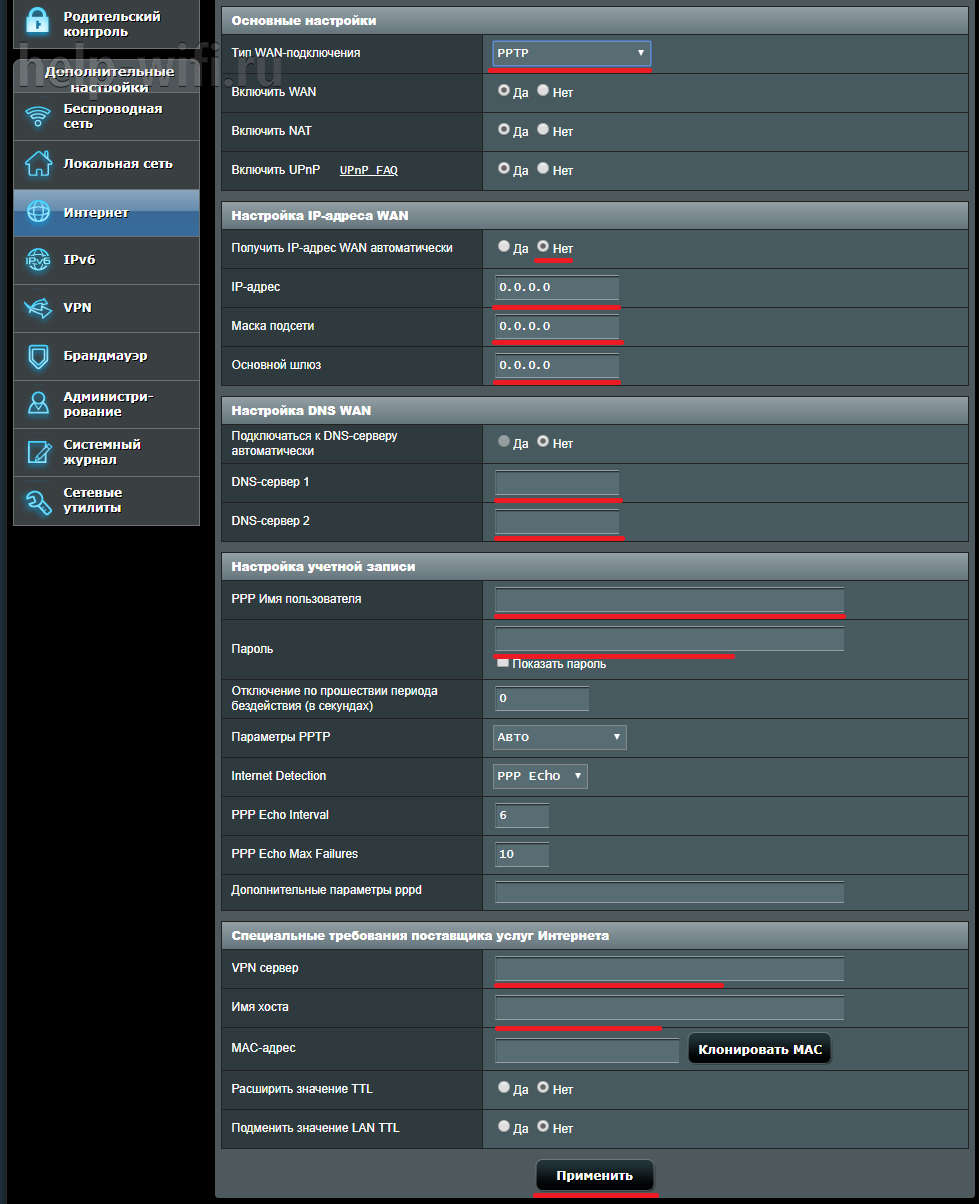Viewport: 979px width, 1204px height.
Task: Open VPN section via its icon
Action: click(x=38, y=308)
